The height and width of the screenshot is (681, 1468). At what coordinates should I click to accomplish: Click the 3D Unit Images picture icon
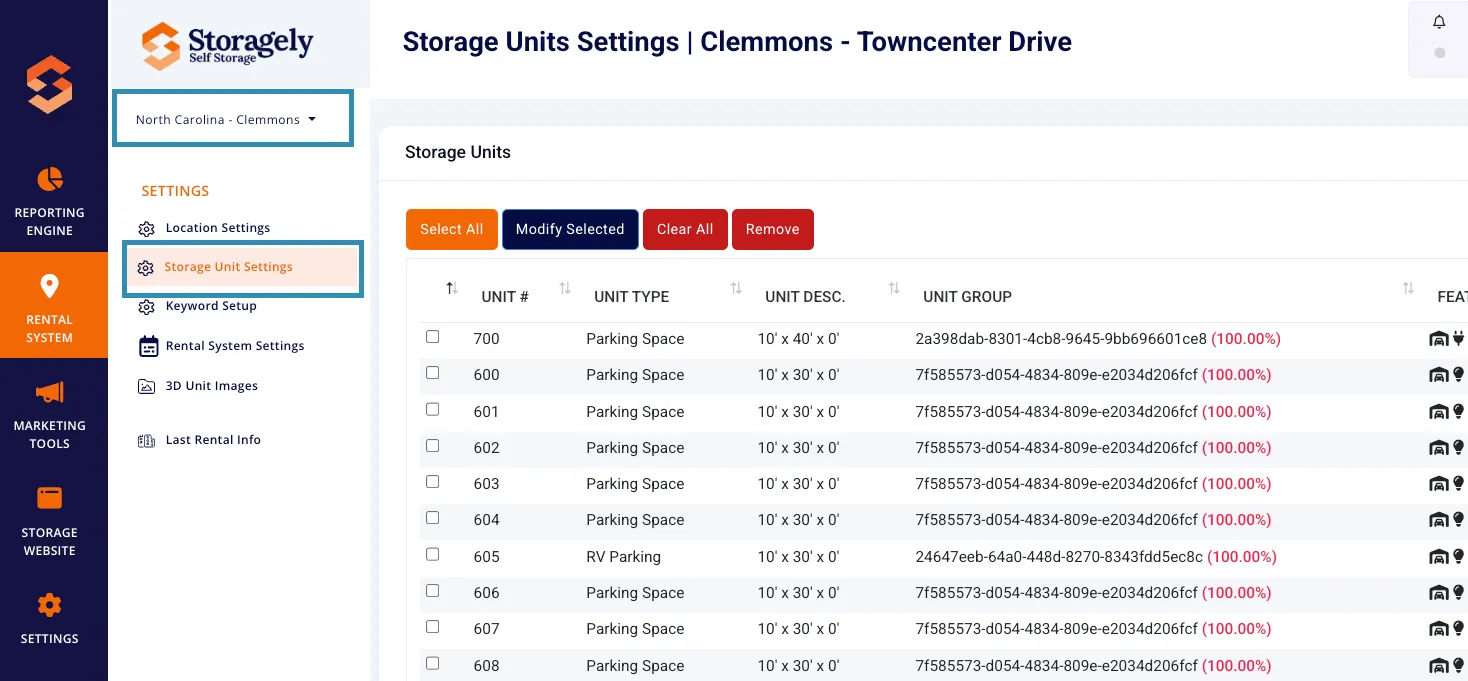(147, 386)
